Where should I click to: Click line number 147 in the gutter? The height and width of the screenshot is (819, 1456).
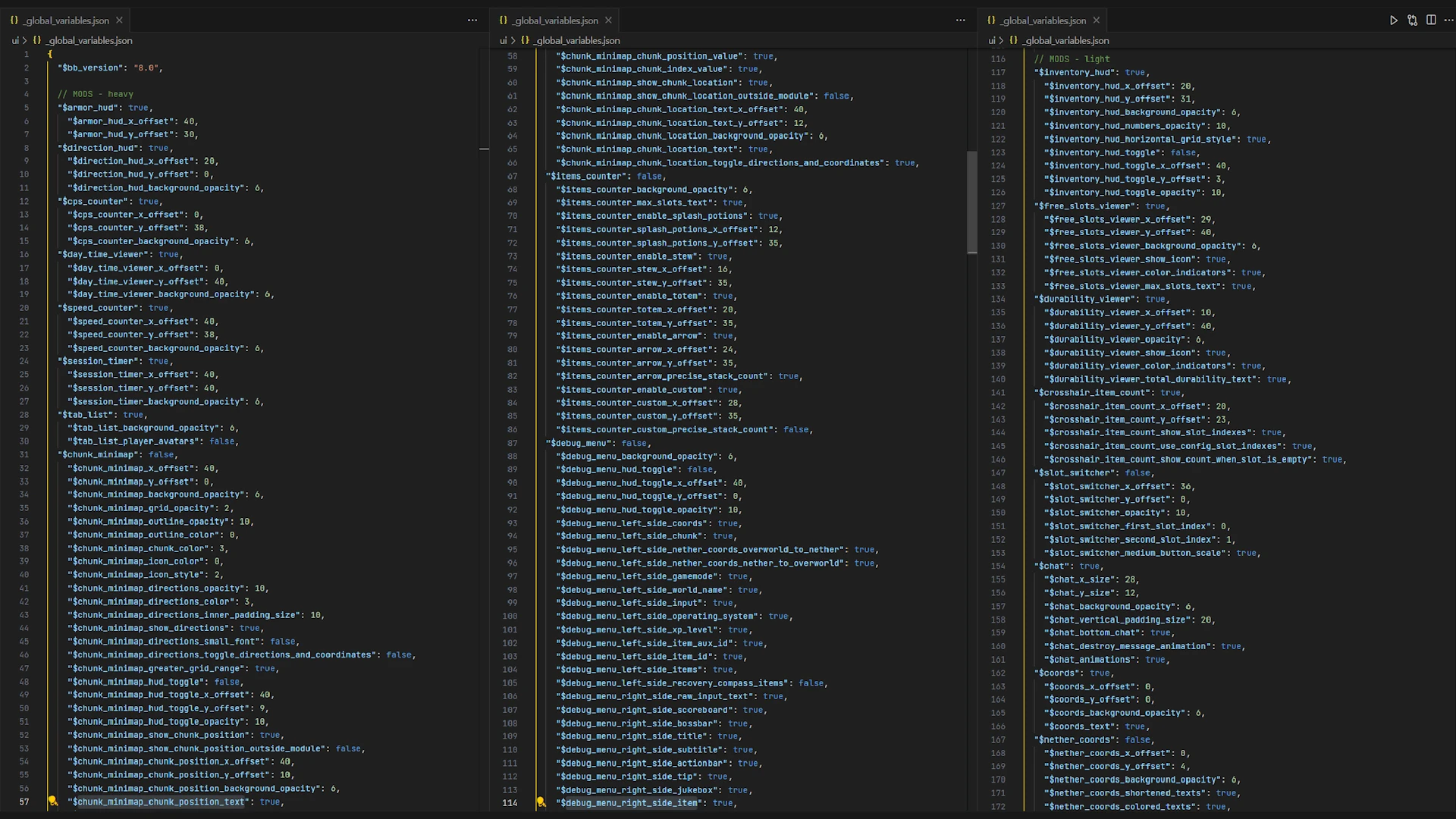click(998, 472)
